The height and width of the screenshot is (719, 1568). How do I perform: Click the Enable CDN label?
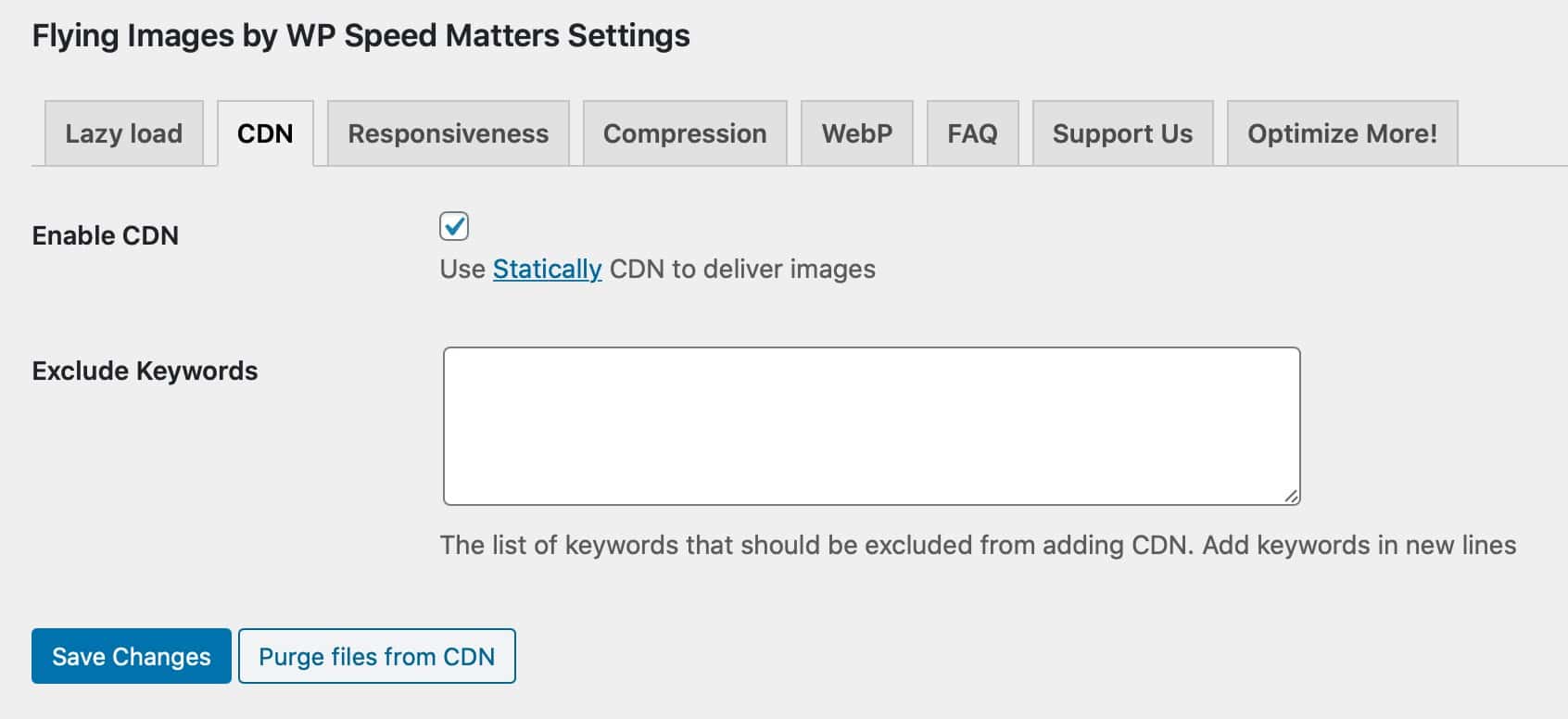(x=106, y=235)
